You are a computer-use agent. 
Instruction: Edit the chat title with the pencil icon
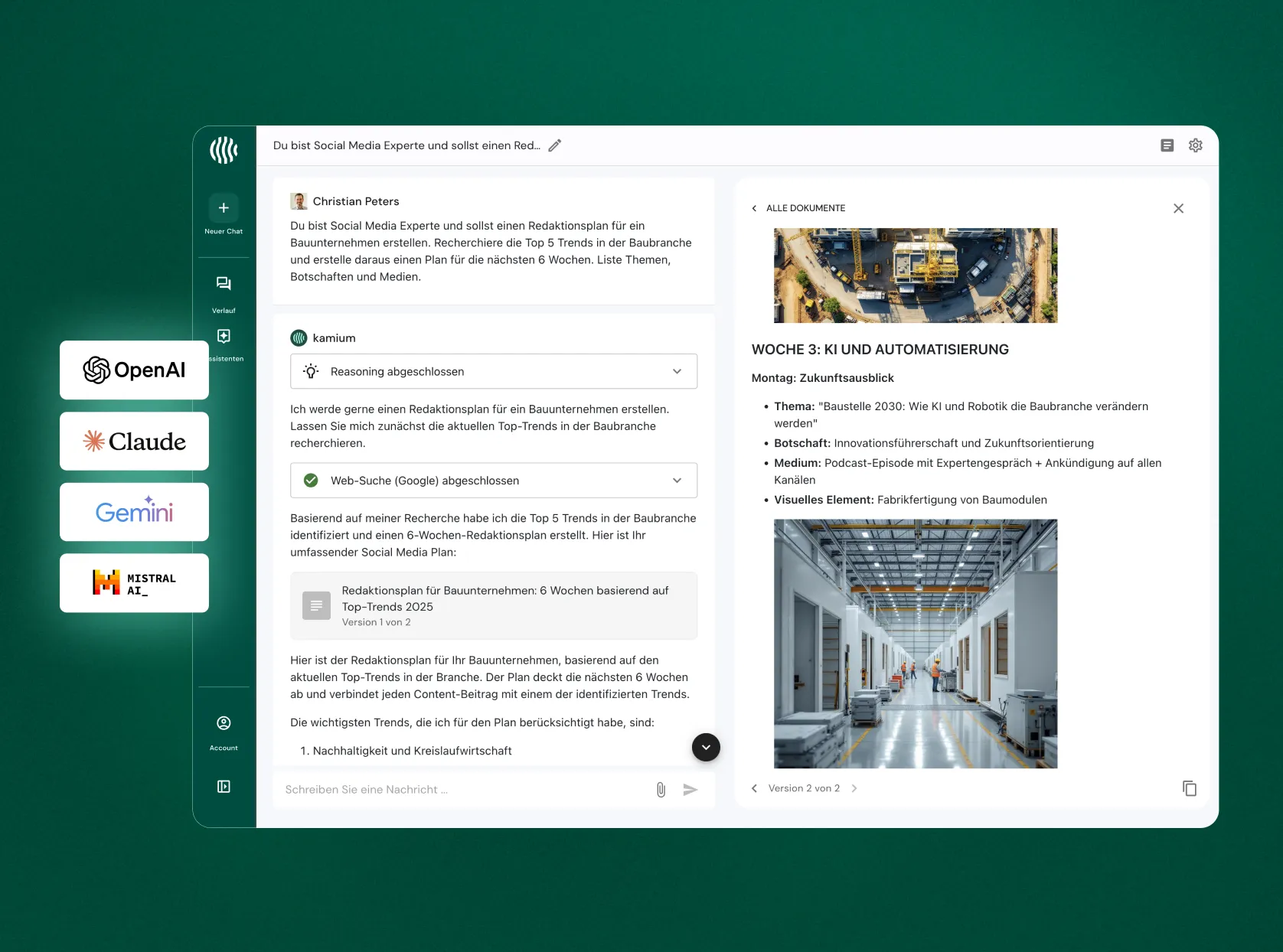[x=555, y=145]
